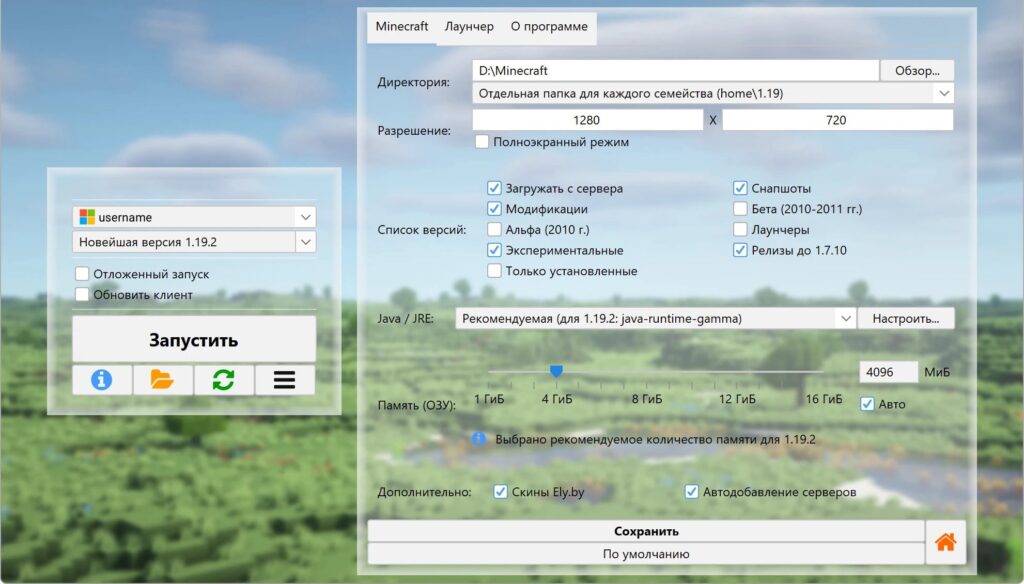The width and height of the screenshot is (1024, 584).
Task: Click the Настроить... Java button
Action: (906, 318)
